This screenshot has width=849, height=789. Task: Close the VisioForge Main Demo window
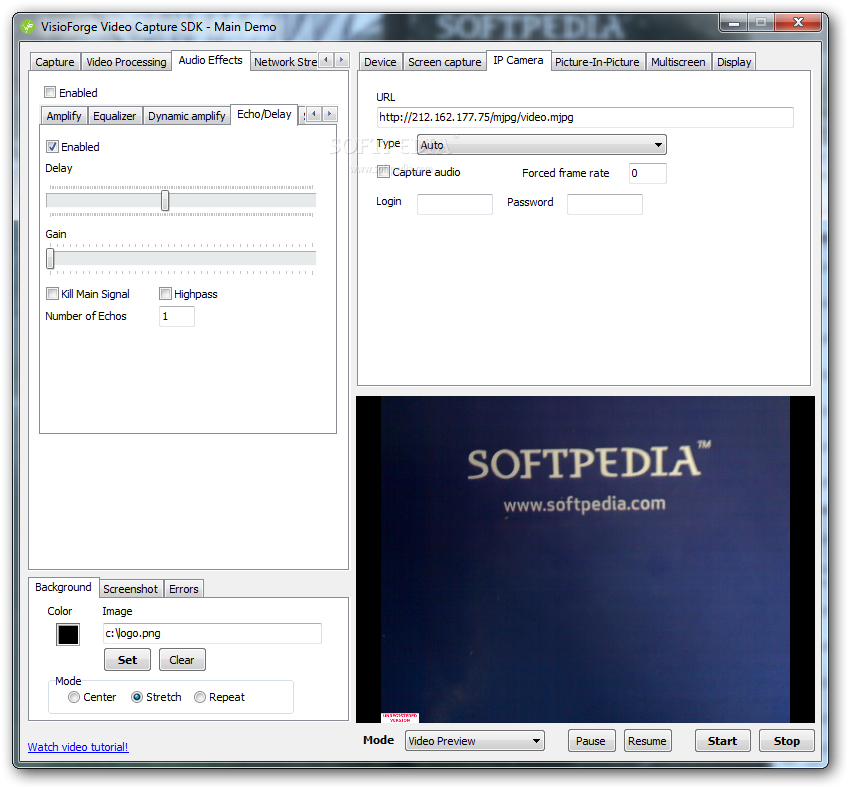coord(798,23)
